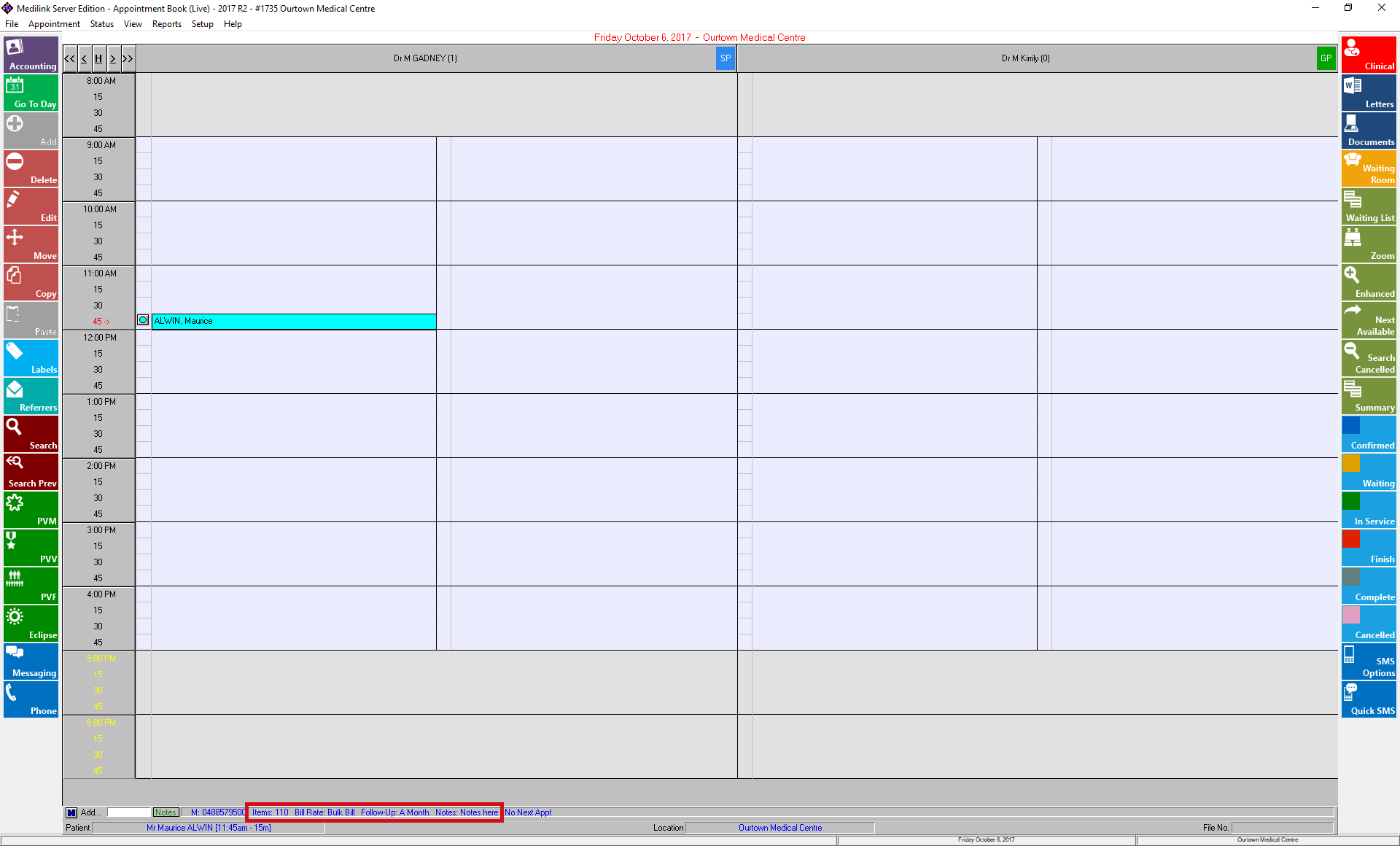
Task: Click the green Notes button
Action: (166, 812)
